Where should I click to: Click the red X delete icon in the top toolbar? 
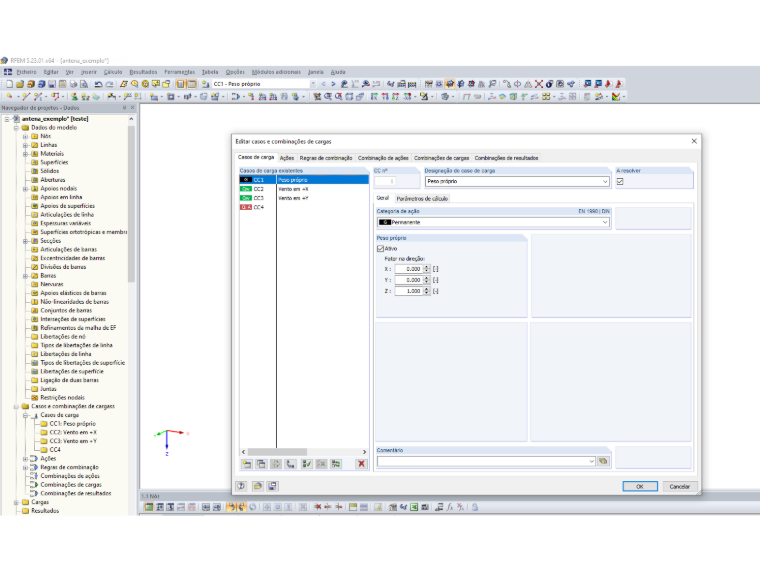(x=538, y=84)
